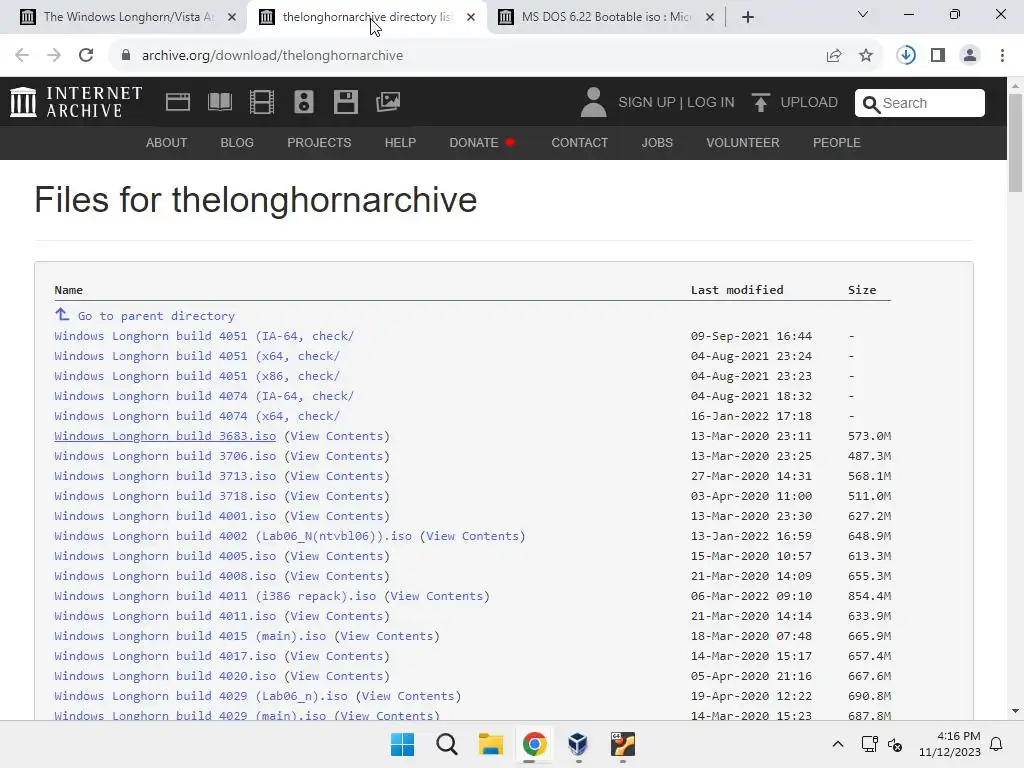
Task: Click the padlock site information icon
Action: [x=126, y=56]
